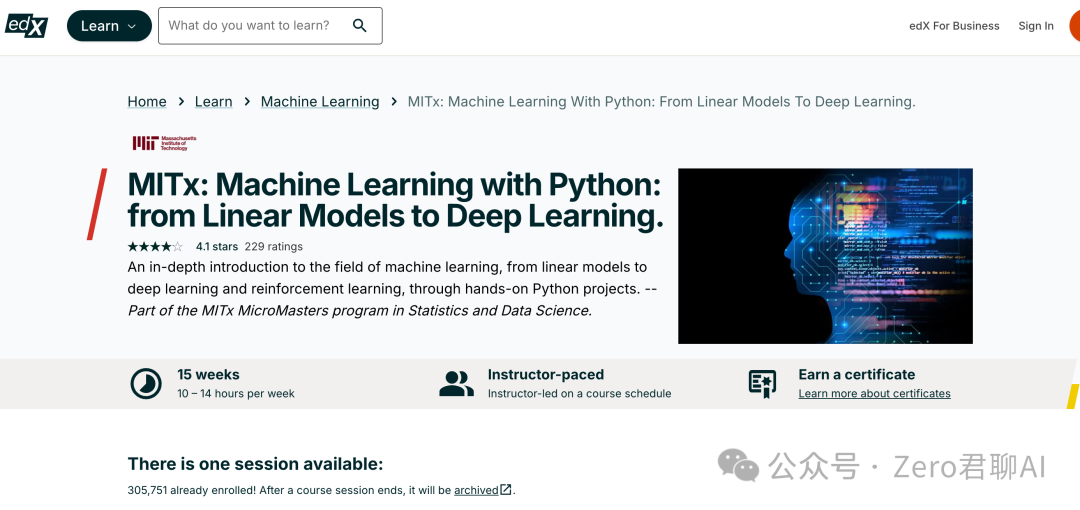Click the AI course thumbnail image
Image resolution: width=1080 pixels, height=510 pixels.
click(825, 256)
